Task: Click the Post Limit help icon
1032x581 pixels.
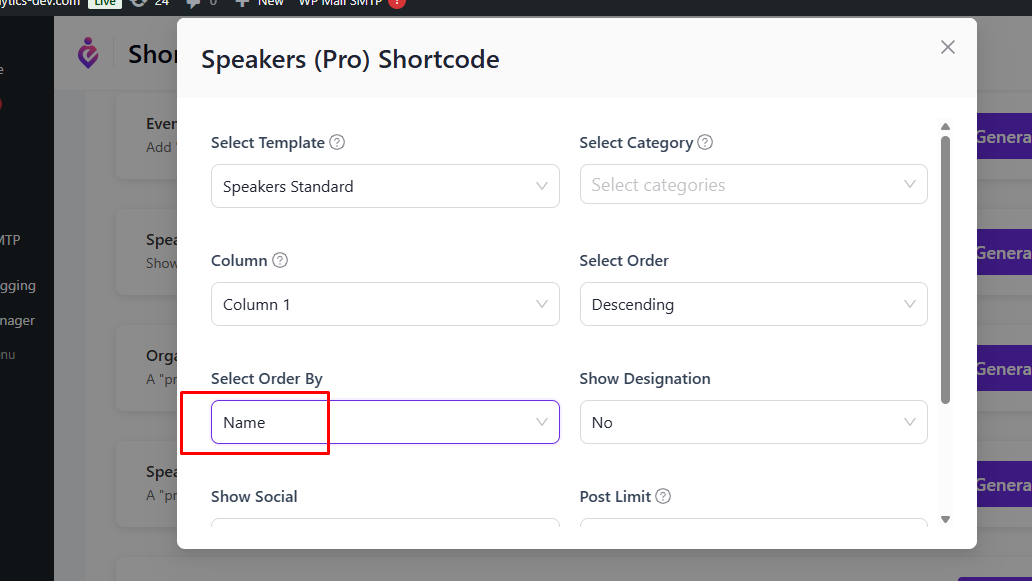Action: tap(663, 496)
